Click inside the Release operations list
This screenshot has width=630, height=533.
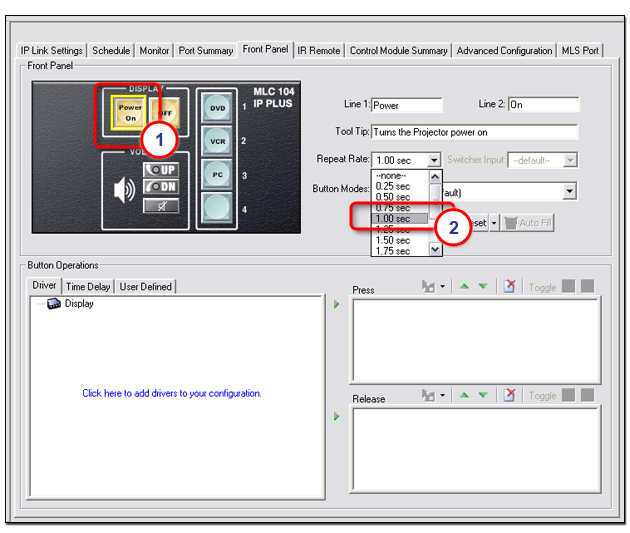tap(476, 449)
